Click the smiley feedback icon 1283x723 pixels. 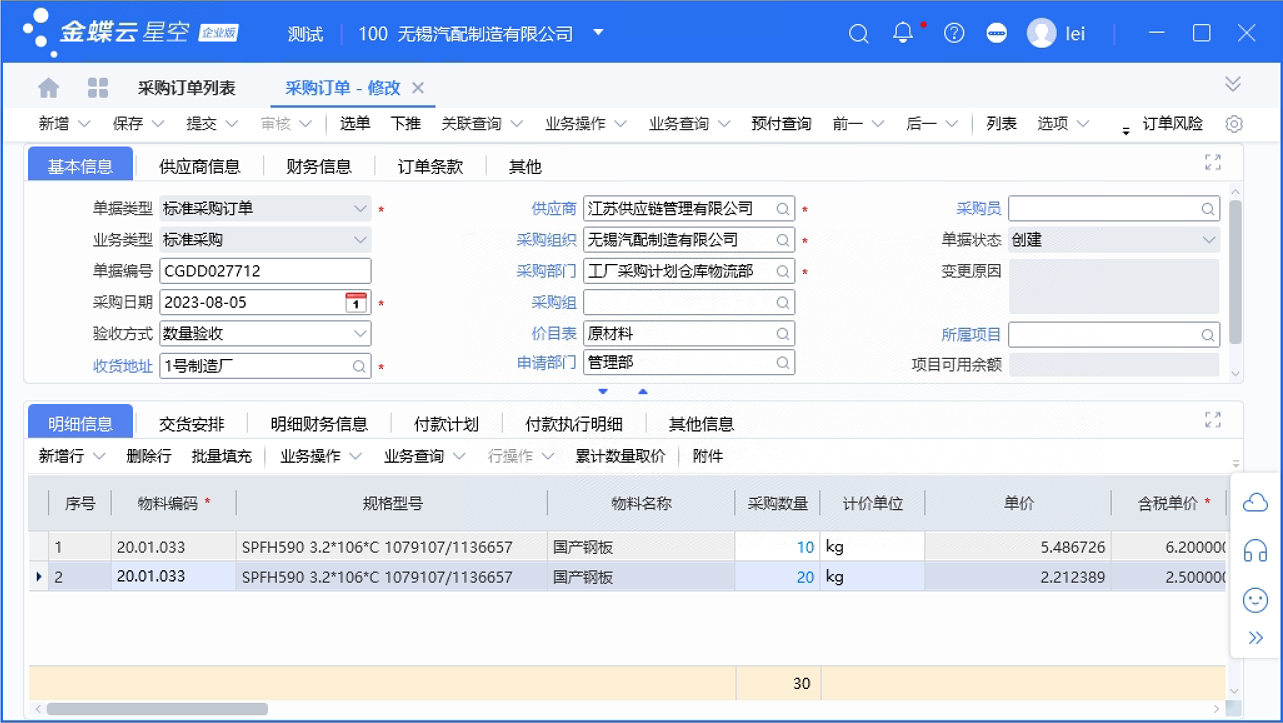click(x=1255, y=599)
